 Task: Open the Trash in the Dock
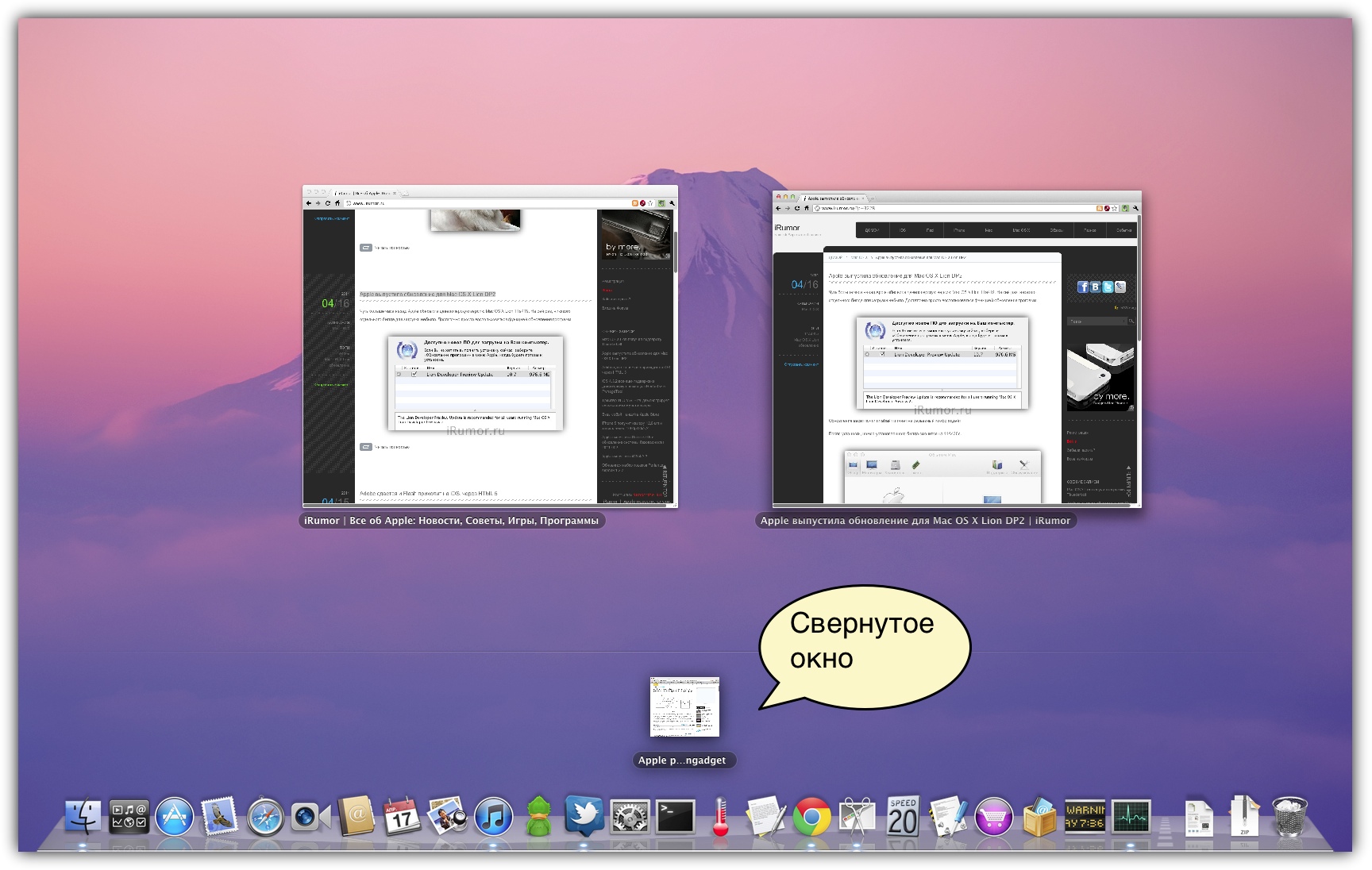tap(1289, 817)
